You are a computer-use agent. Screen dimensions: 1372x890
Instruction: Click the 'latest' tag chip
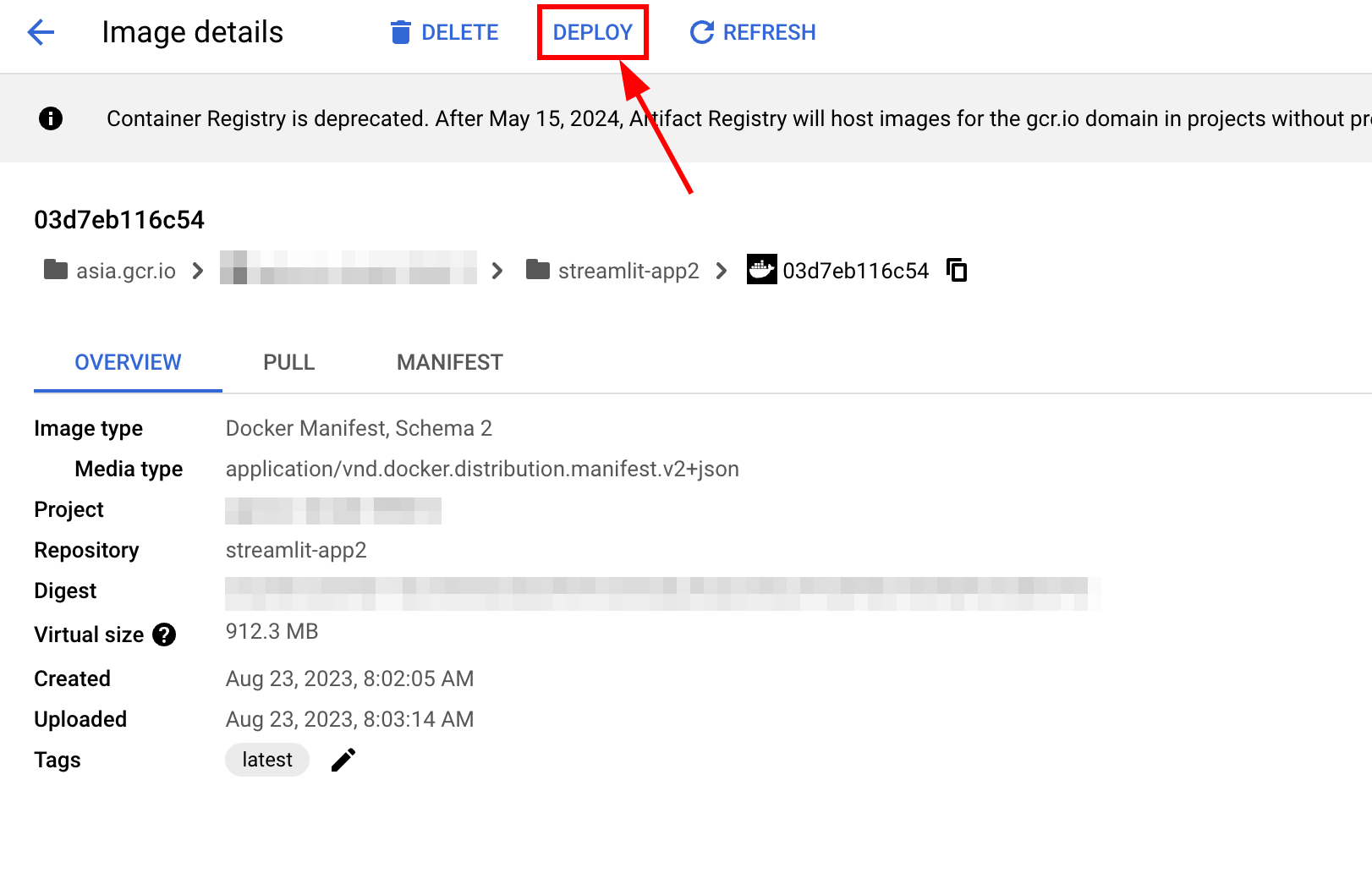coord(266,760)
